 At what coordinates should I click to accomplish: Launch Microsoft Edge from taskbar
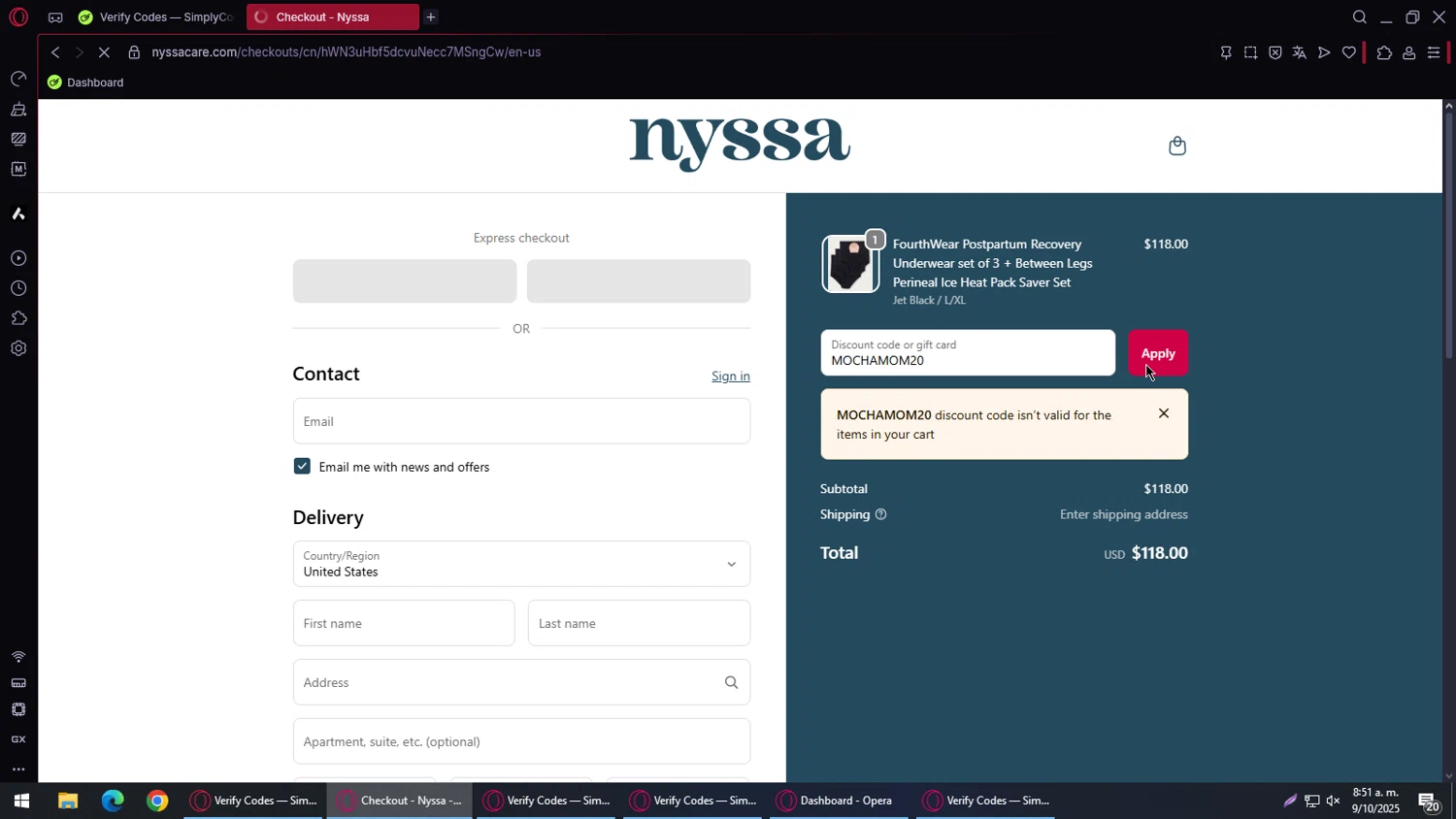coord(113,801)
